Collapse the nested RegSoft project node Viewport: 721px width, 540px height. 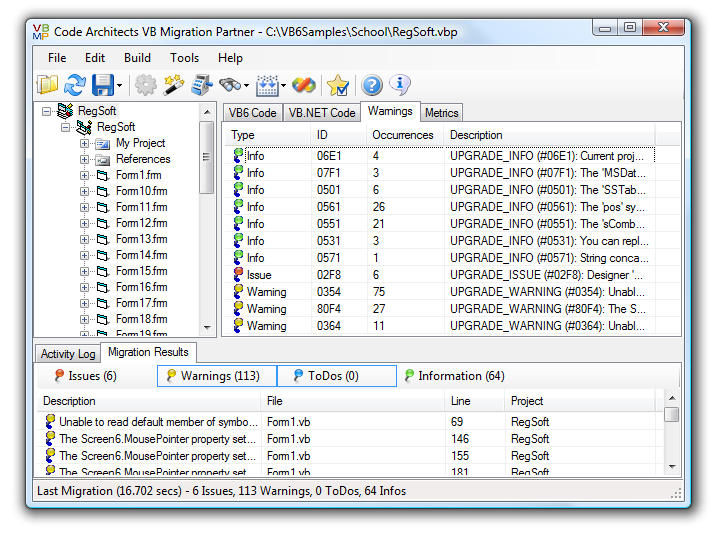[x=65, y=127]
